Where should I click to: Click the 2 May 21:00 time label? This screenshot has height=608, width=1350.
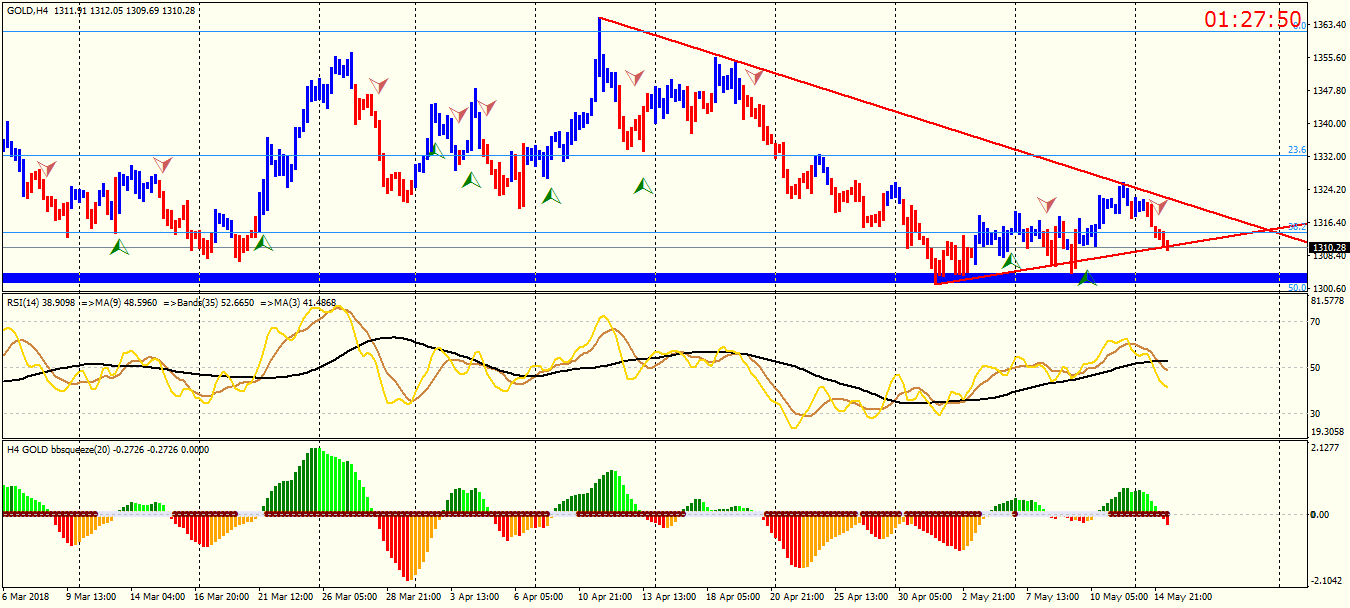pyautogui.click(x=990, y=597)
